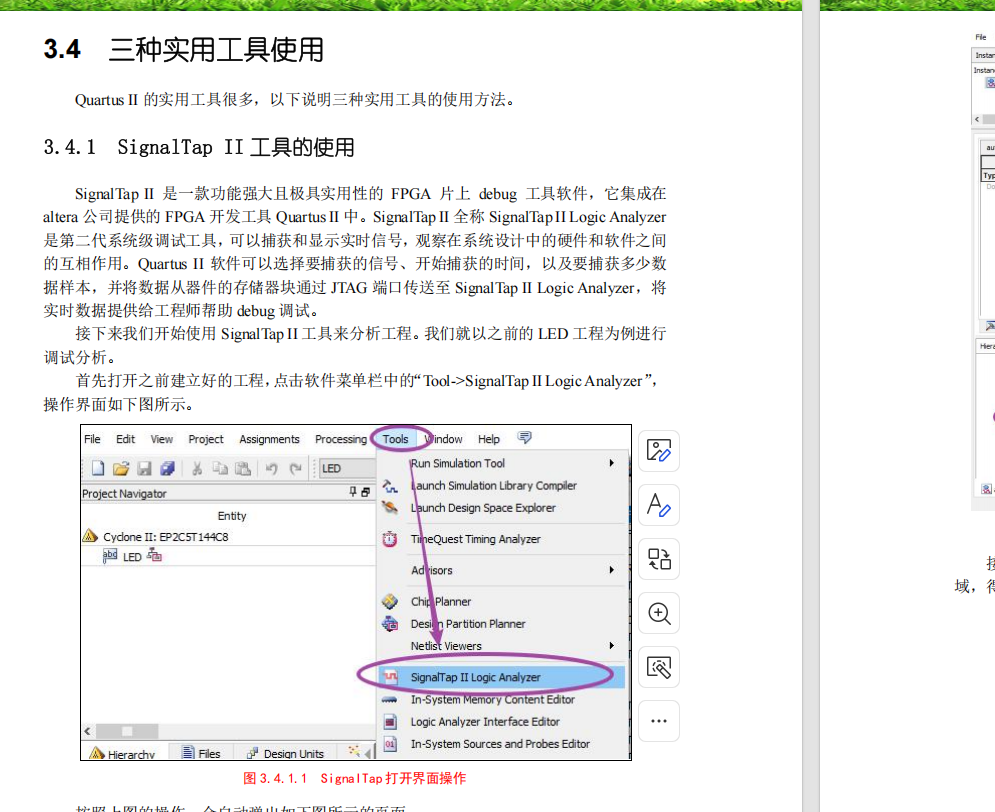Click subheading 3.4.1 SignalTap II 工具的使用
The height and width of the screenshot is (812, 995).
pos(199,147)
